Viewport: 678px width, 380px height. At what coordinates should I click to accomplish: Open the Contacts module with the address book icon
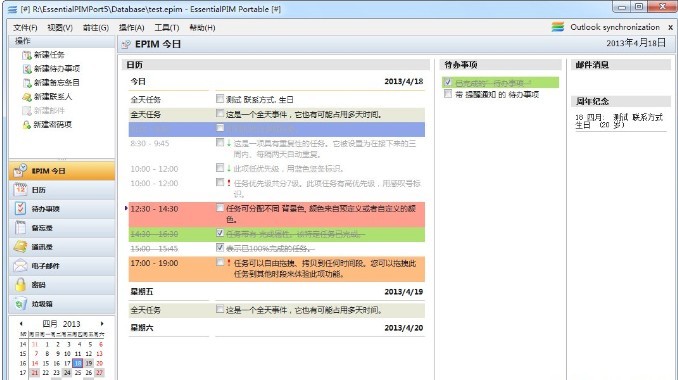pyautogui.click(x=62, y=247)
